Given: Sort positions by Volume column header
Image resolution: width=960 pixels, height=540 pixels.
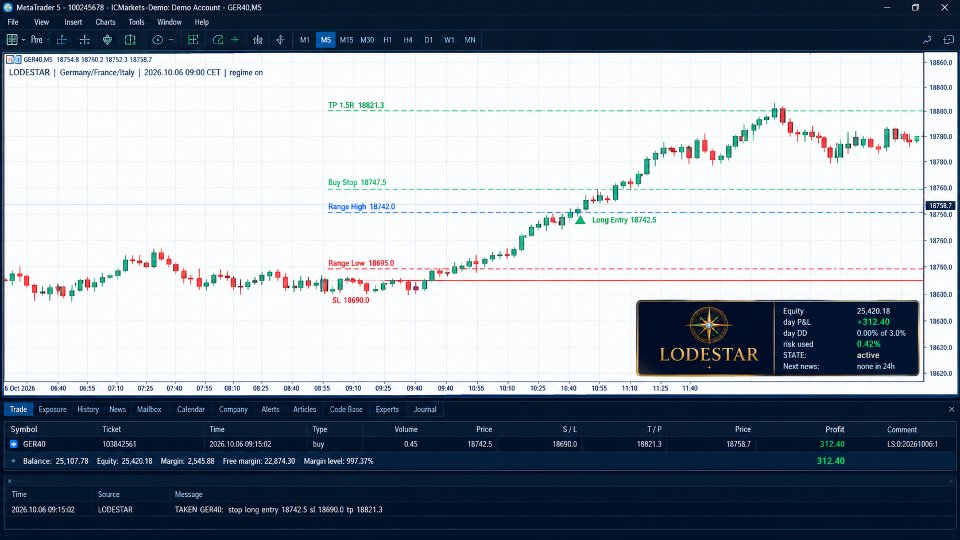Looking at the screenshot, I should pos(406,429).
